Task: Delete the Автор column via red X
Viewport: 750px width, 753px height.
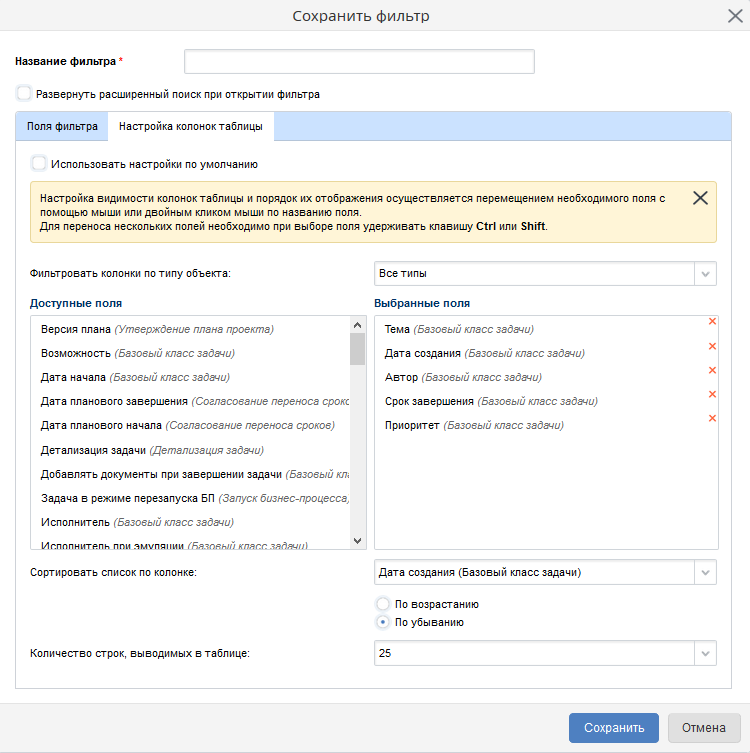Action: click(712, 370)
